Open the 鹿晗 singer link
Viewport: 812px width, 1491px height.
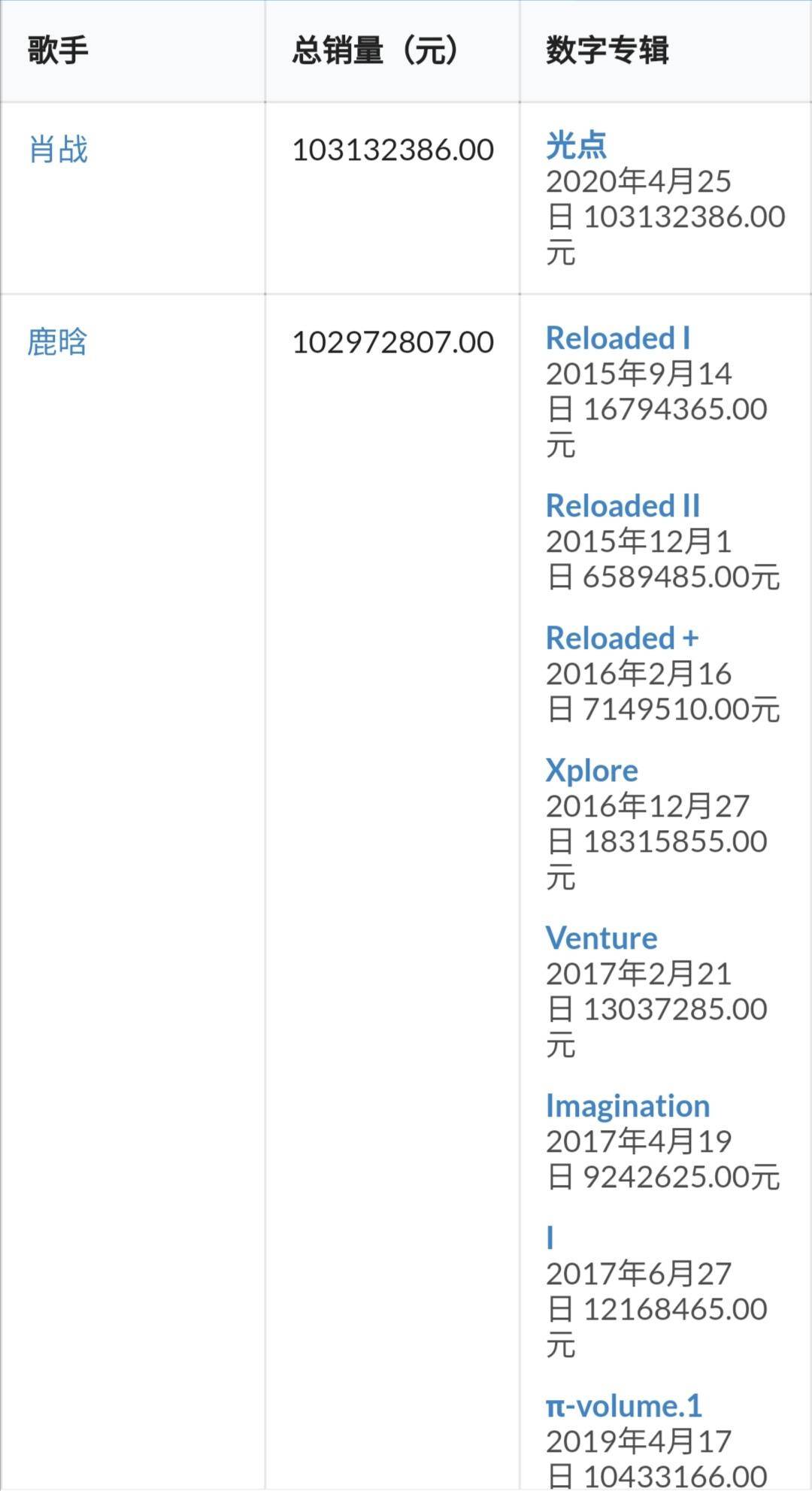[x=58, y=341]
